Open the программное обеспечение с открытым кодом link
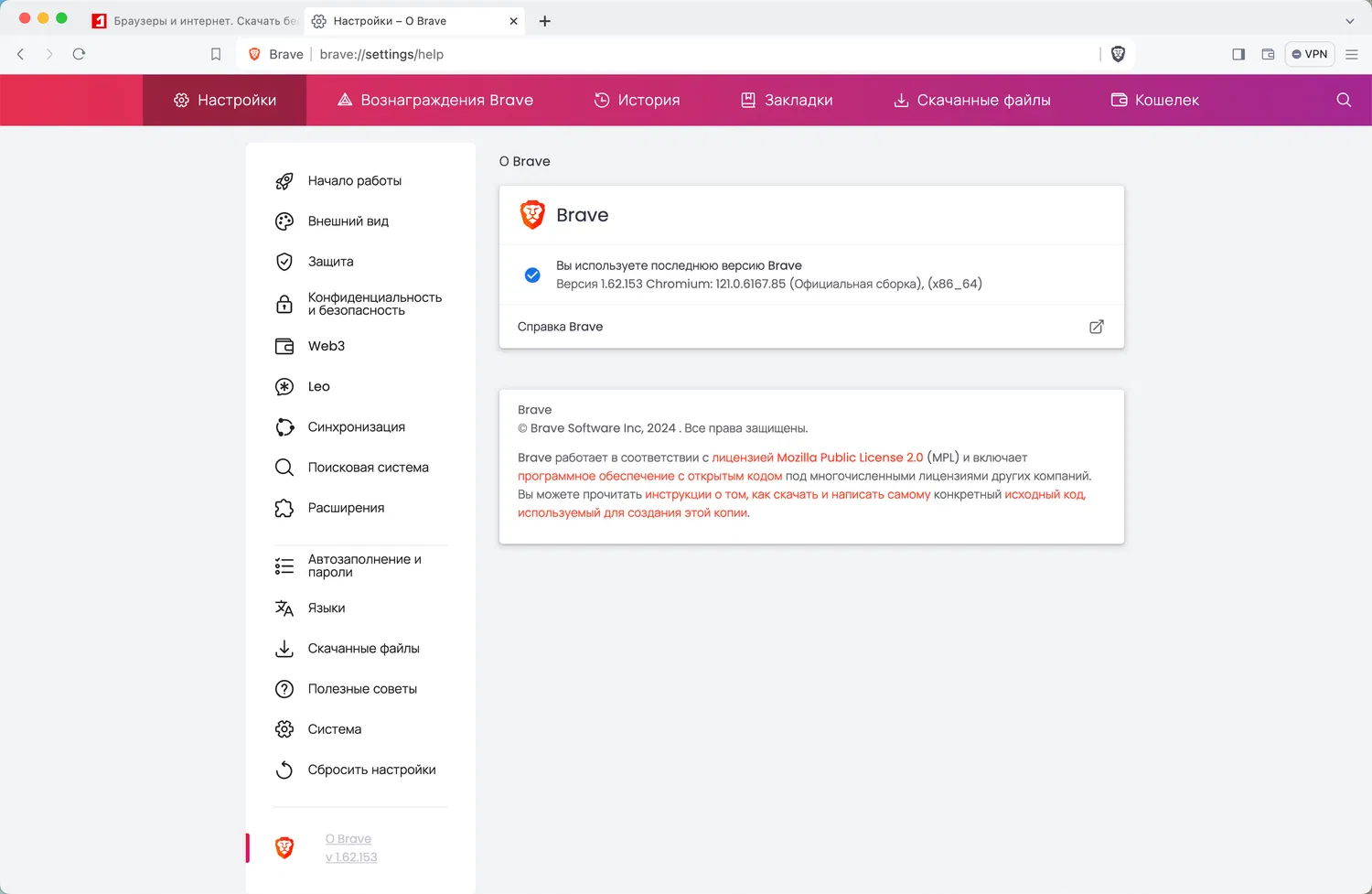This screenshot has height=894, width=1372. (x=650, y=476)
